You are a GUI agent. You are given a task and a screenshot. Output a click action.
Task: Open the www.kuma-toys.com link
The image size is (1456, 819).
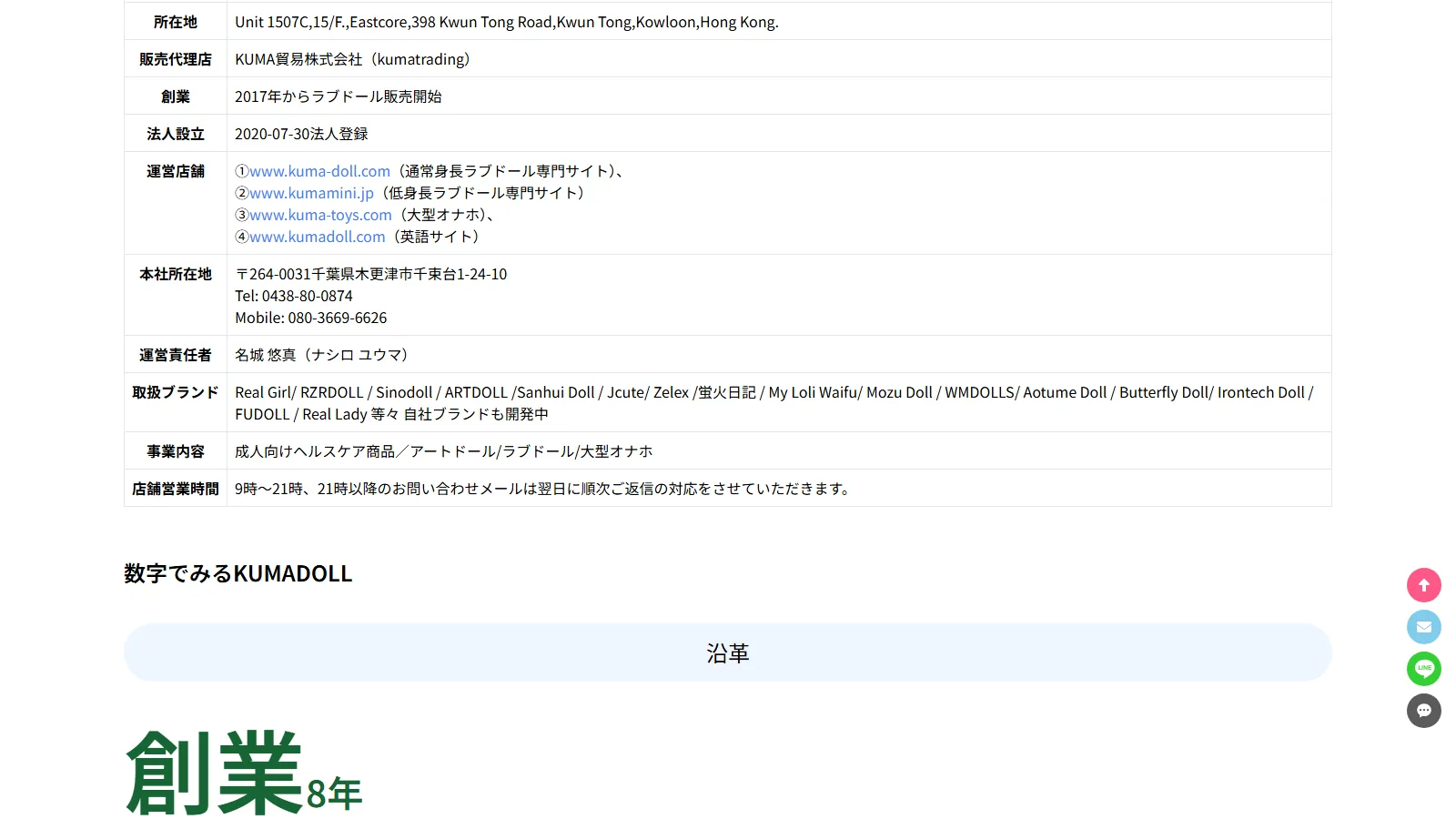[x=320, y=215]
